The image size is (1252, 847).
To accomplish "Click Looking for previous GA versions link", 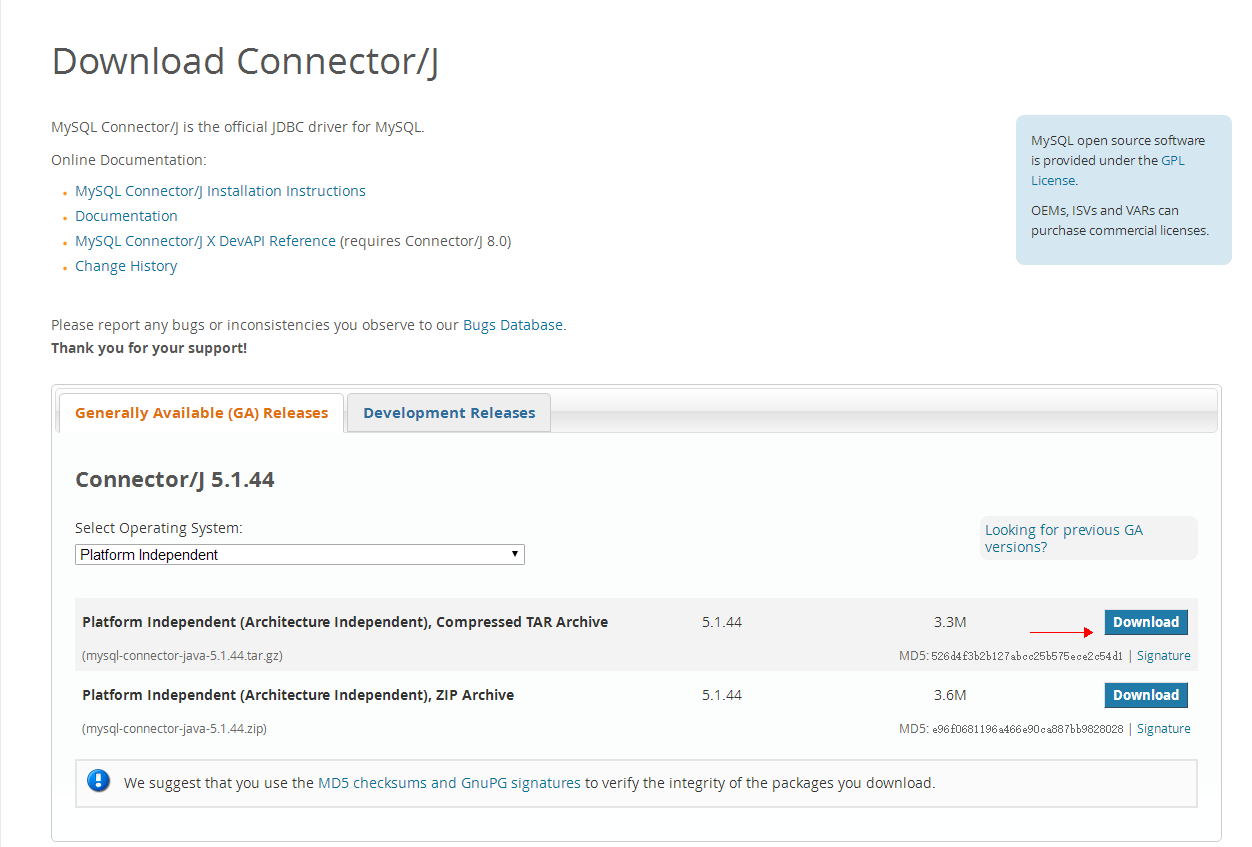I will 1063,538.
